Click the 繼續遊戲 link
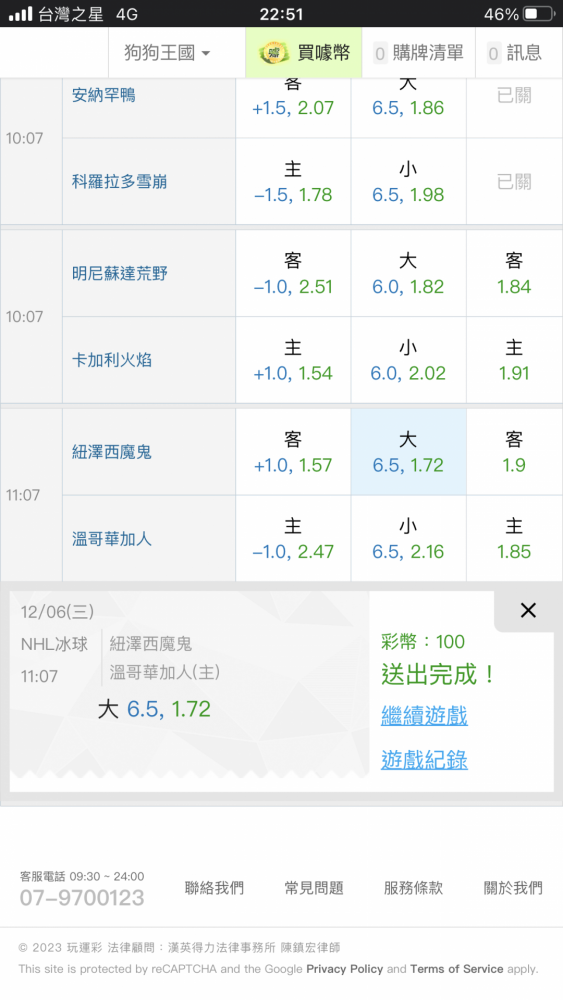This screenshot has width=563, height=1000. pos(424,716)
